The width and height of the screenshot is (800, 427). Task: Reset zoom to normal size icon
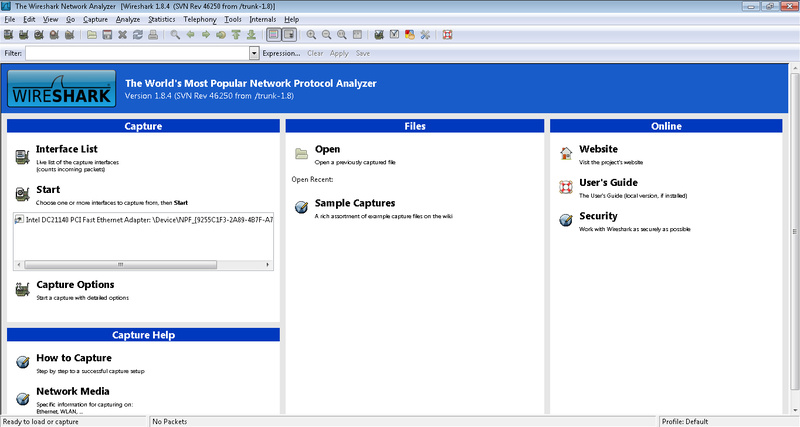pyautogui.click(x=342, y=35)
